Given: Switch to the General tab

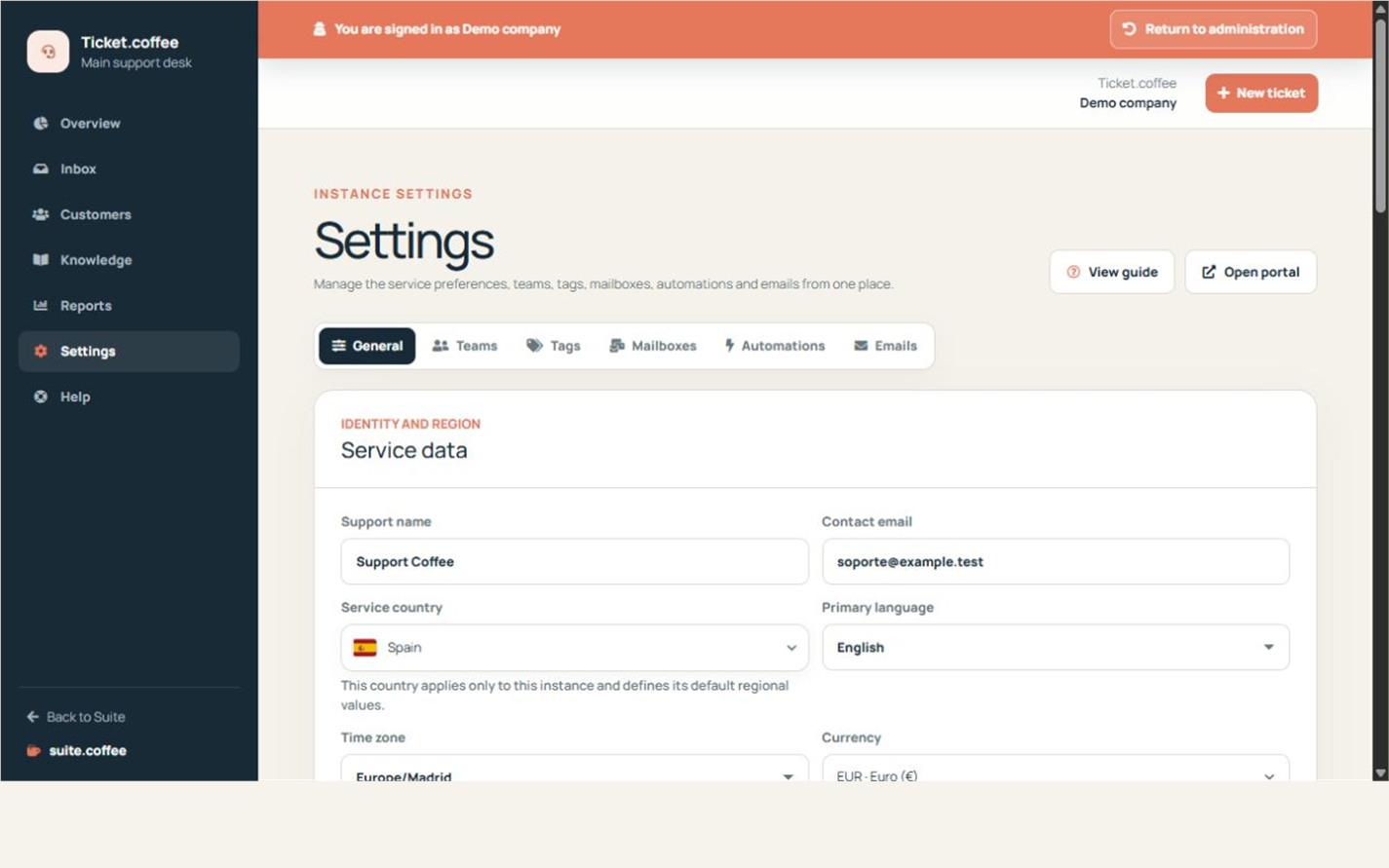Looking at the screenshot, I should point(367,346).
